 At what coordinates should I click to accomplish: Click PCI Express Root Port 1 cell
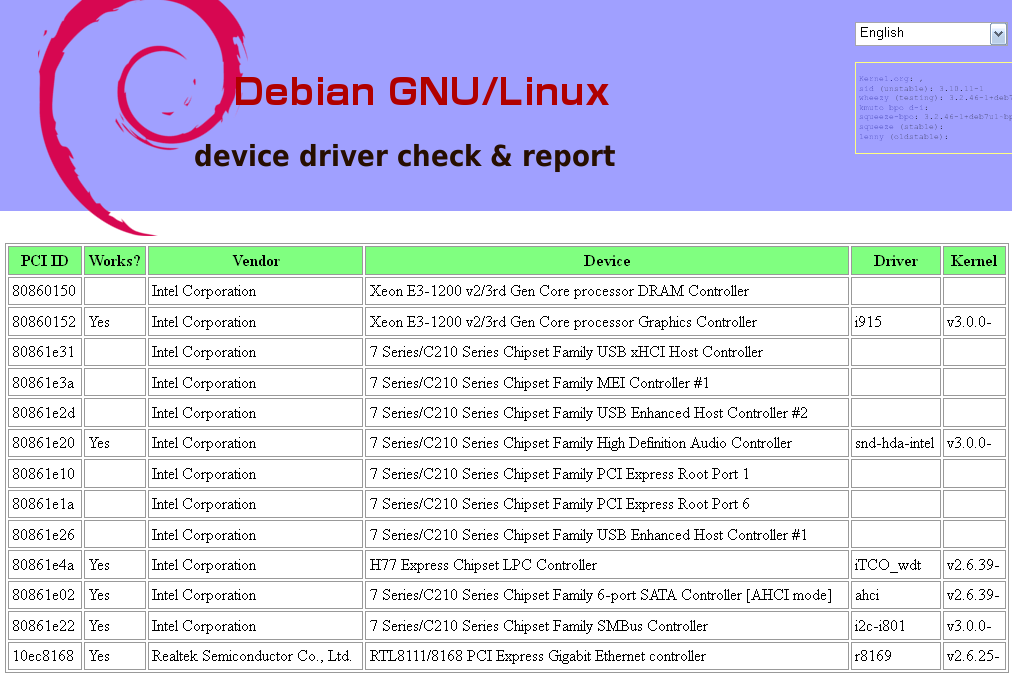[607, 474]
